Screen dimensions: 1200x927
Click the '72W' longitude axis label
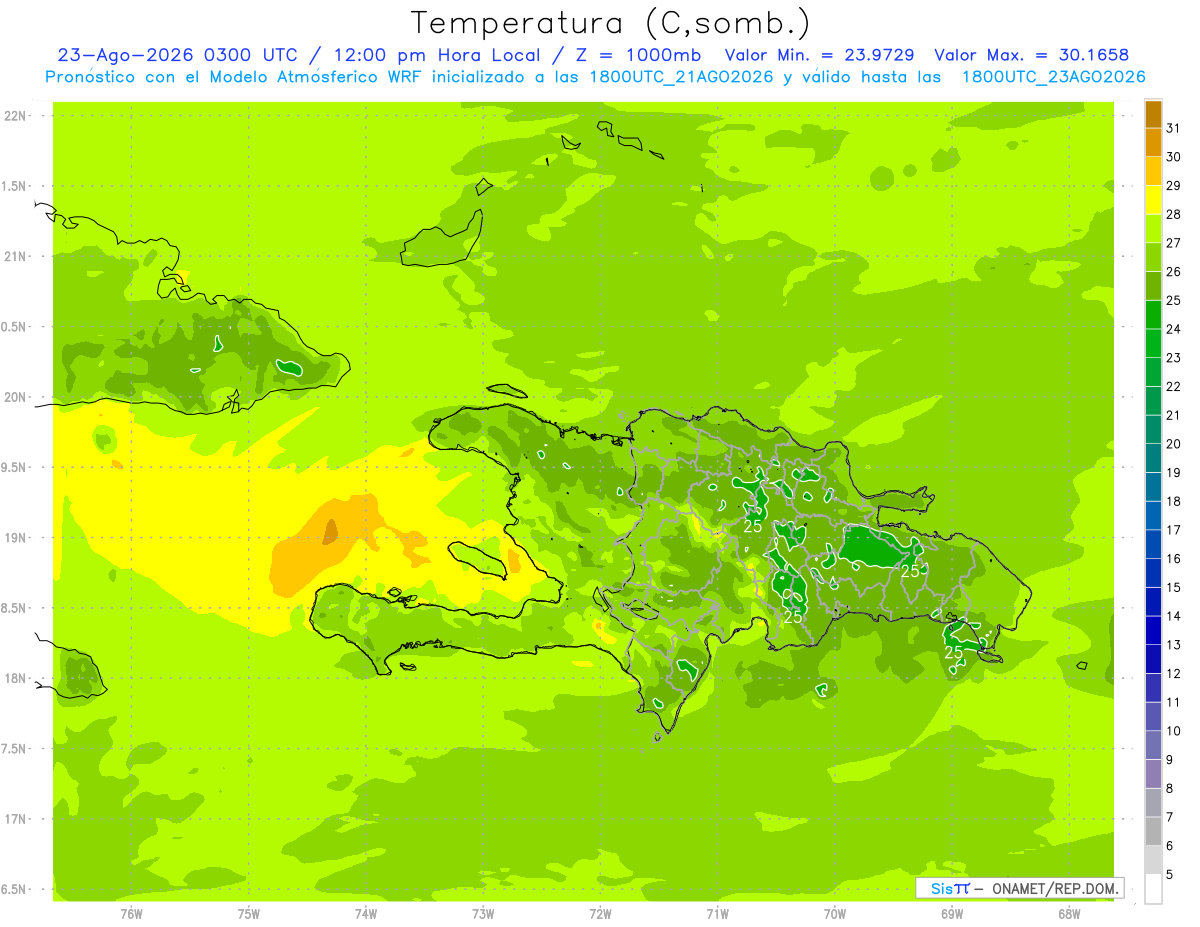tap(600, 914)
